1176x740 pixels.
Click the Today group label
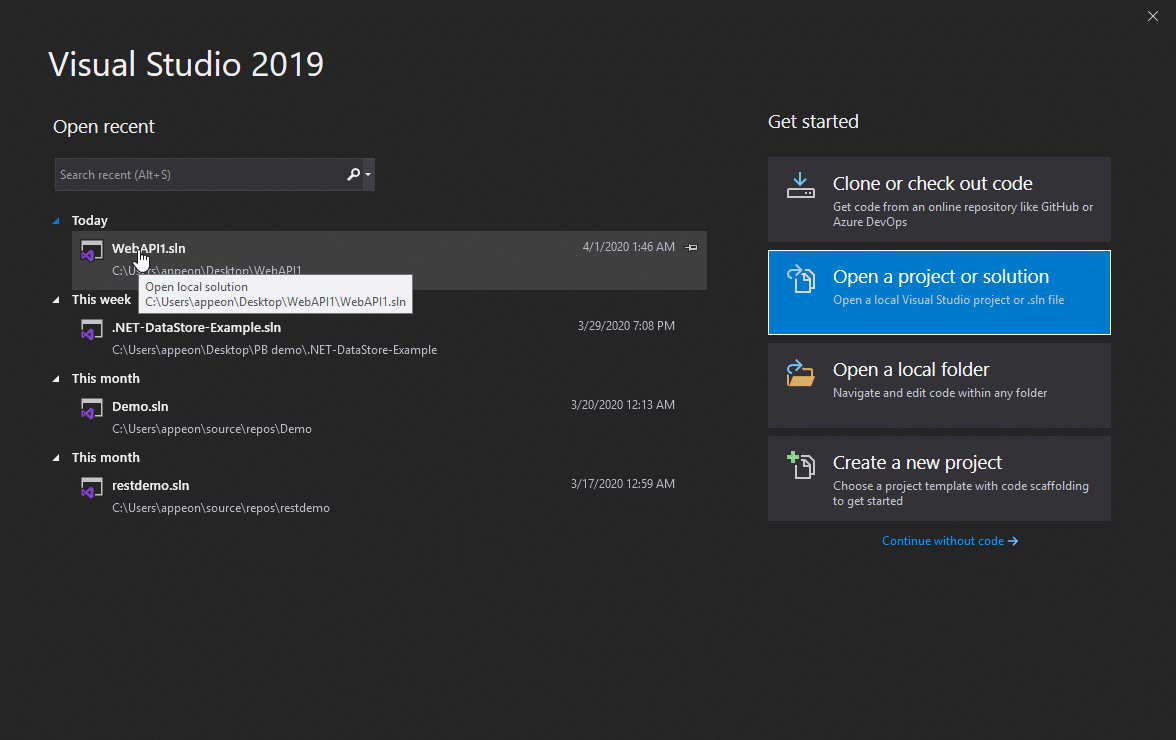click(x=90, y=220)
